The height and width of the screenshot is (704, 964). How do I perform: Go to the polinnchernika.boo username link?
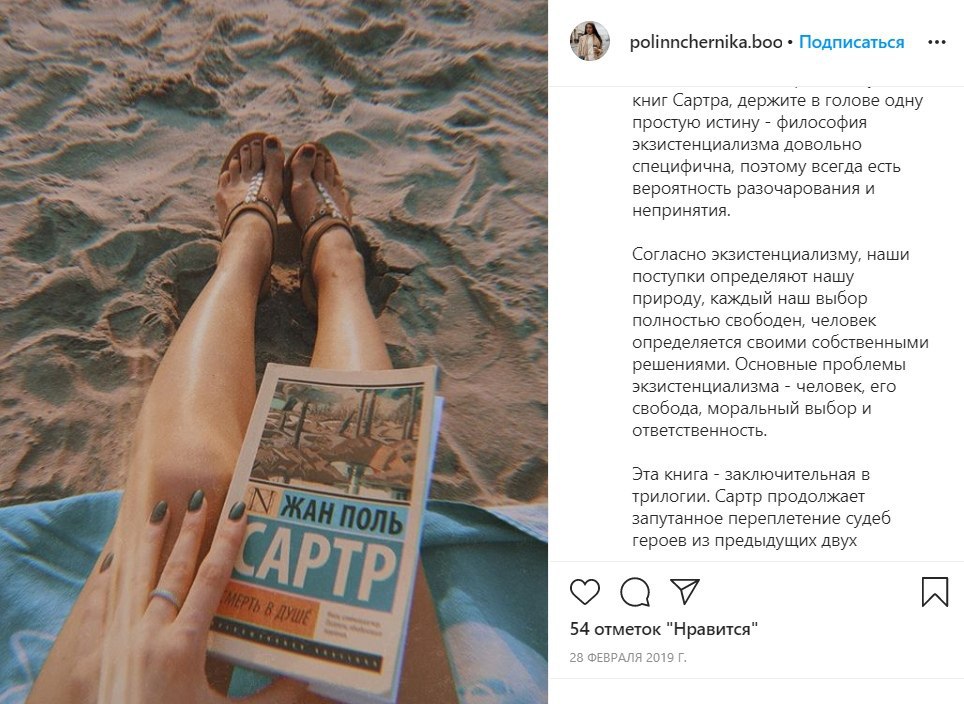coord(706,42)
